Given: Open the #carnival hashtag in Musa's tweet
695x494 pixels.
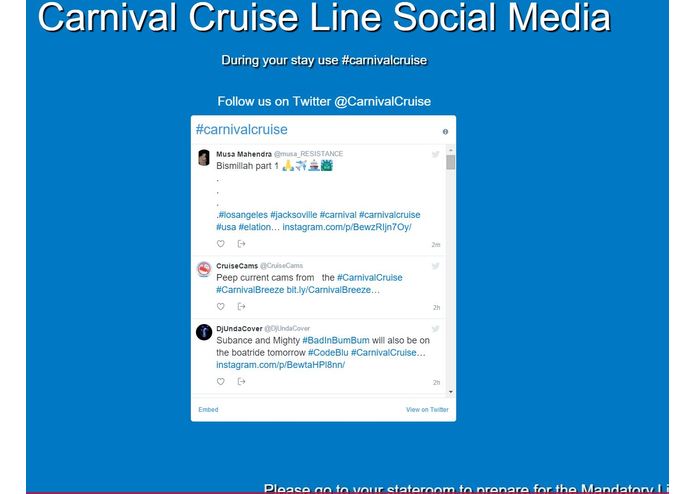Looking at the screenshot, I should click(x=338, y=215).
